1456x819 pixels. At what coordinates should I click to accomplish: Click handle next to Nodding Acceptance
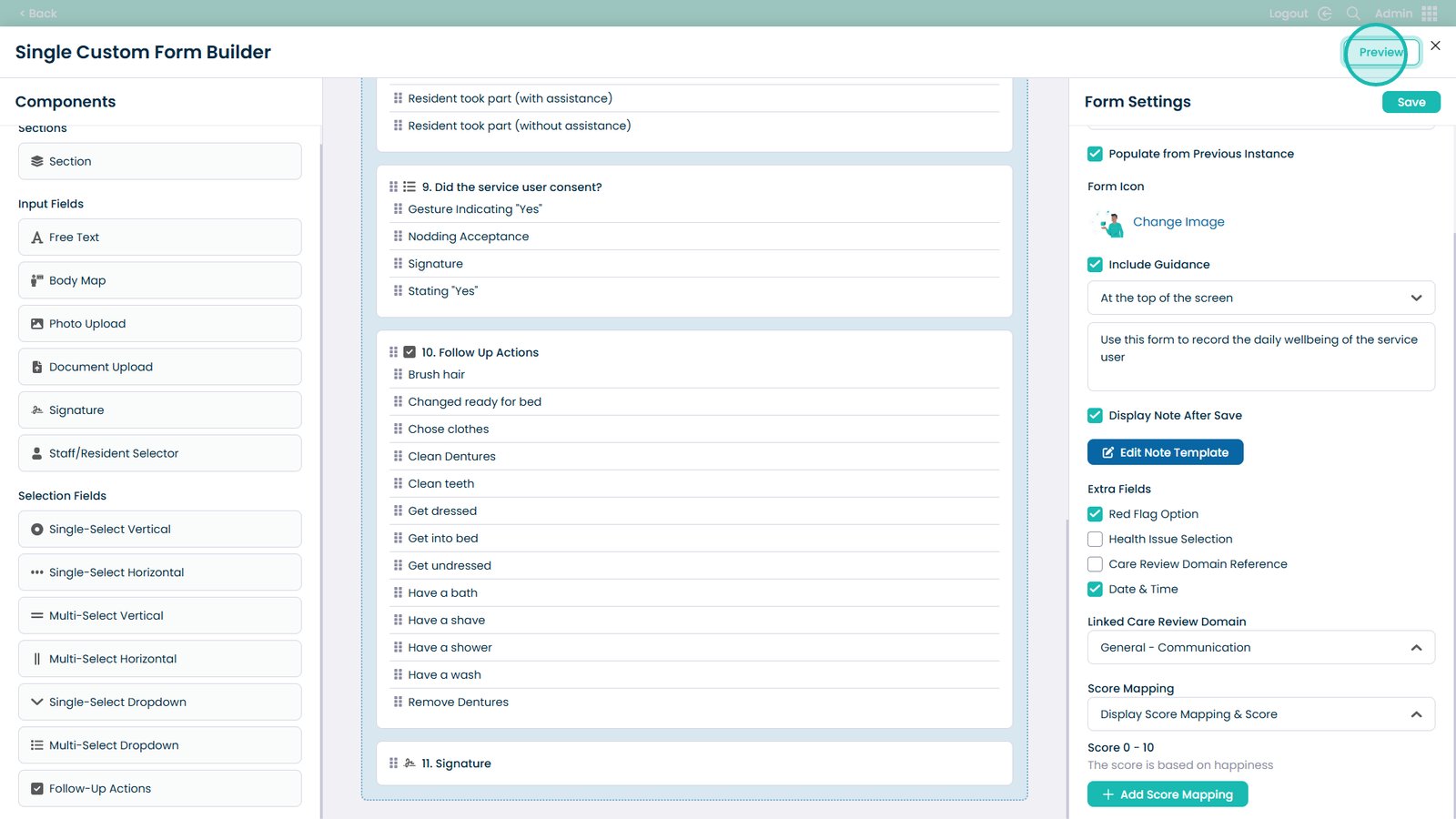point(398,237)
